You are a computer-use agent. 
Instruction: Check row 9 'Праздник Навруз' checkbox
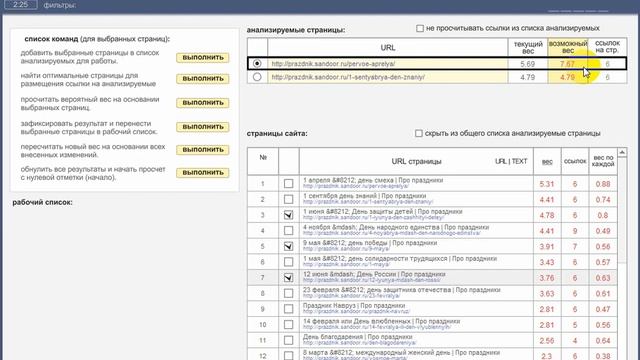[288, 309]
